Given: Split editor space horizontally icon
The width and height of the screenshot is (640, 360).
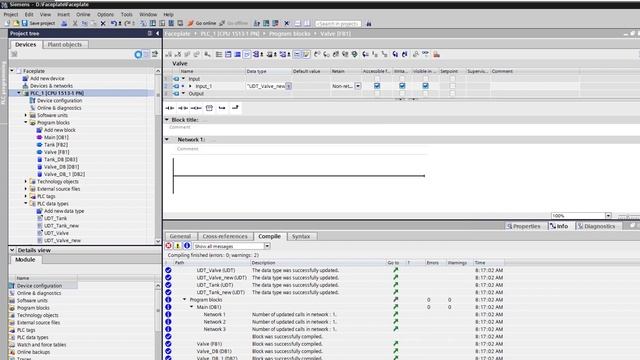Looking at the screenshot, I should click(x=298, y=23).
